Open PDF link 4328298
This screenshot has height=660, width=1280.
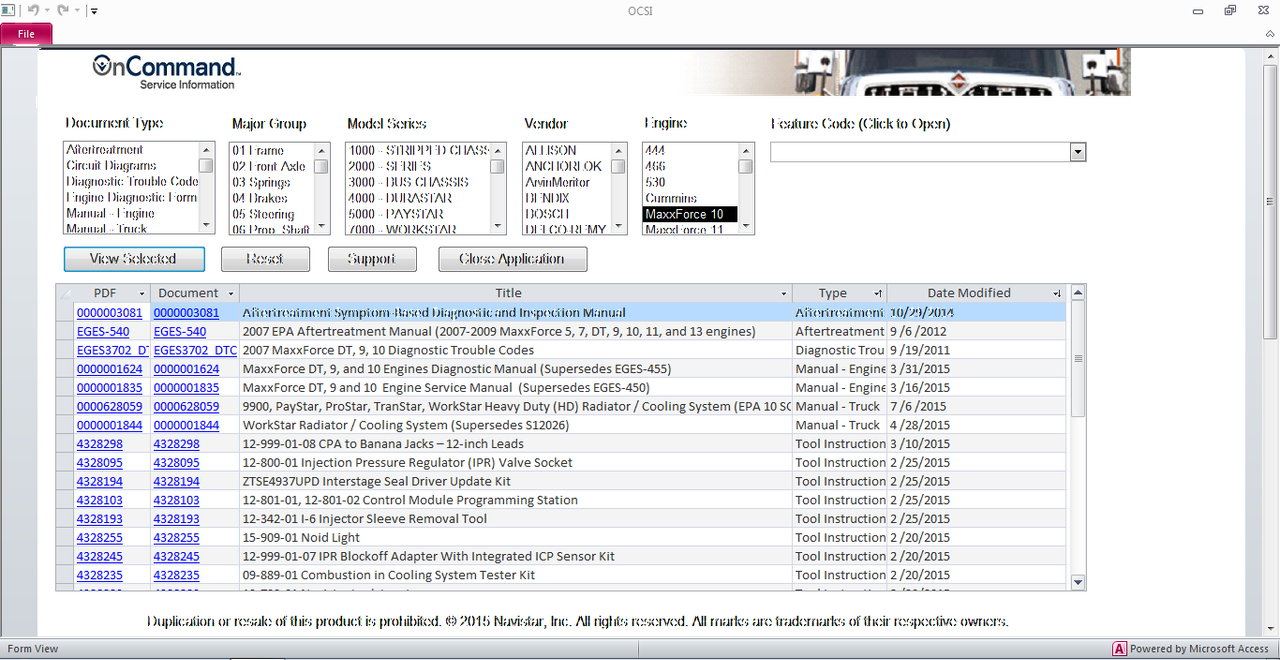click(100, 444)
